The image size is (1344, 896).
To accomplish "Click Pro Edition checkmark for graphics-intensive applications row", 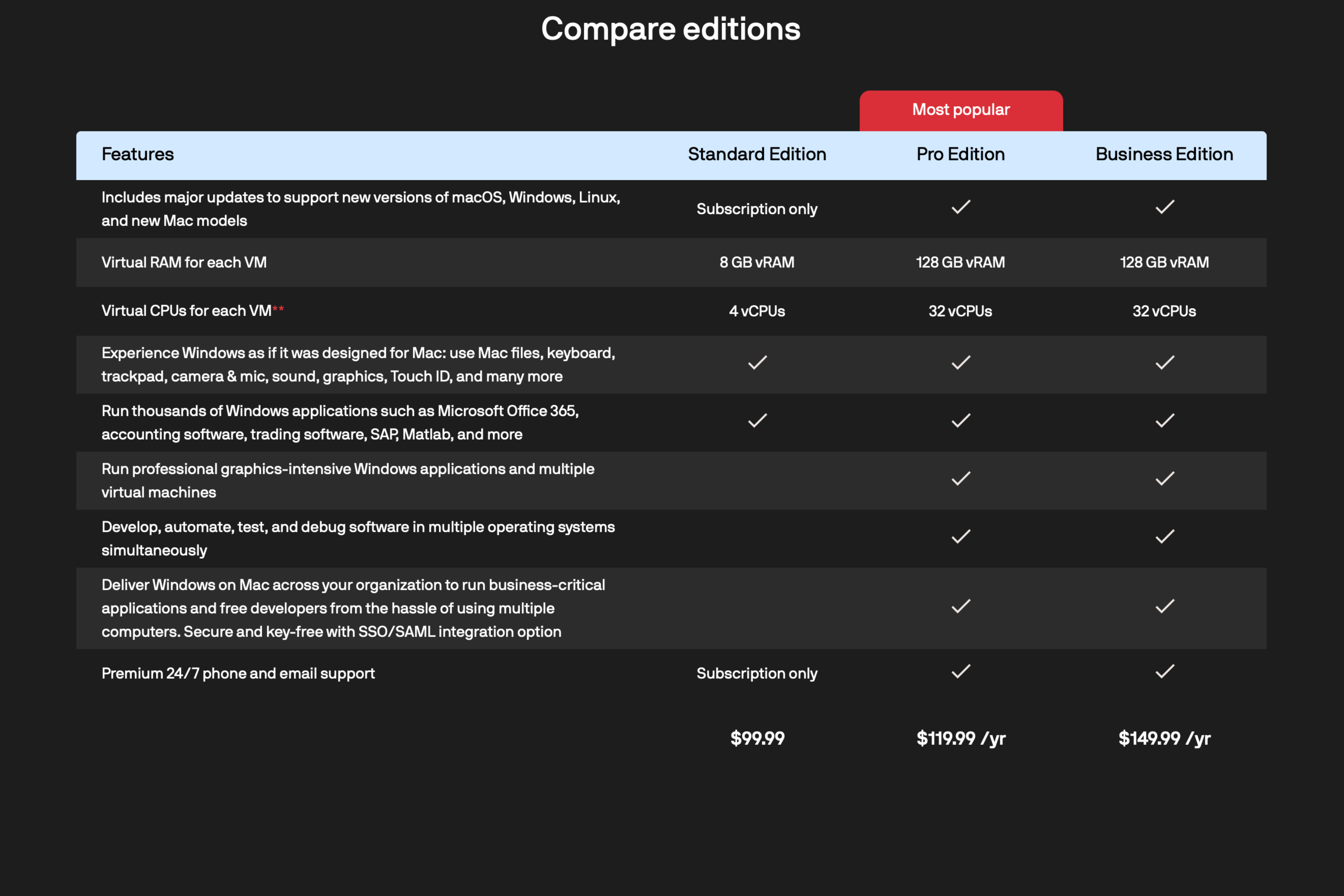I will pos(961,478).
